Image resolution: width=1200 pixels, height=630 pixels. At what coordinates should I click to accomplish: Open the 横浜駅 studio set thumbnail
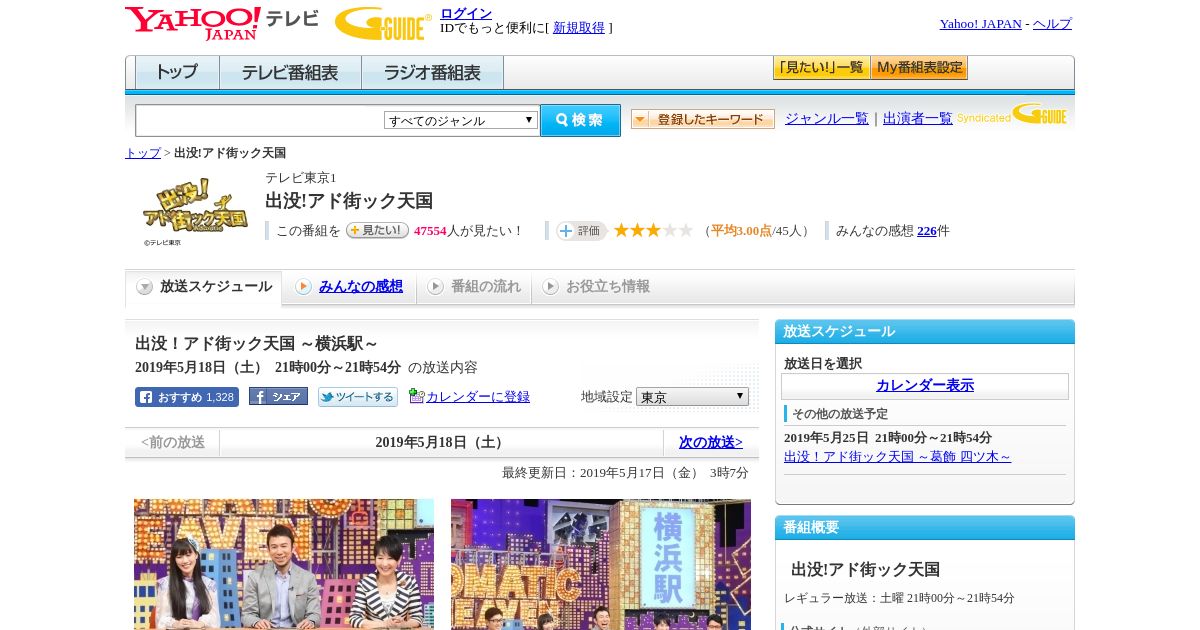(x=601, y=564)
